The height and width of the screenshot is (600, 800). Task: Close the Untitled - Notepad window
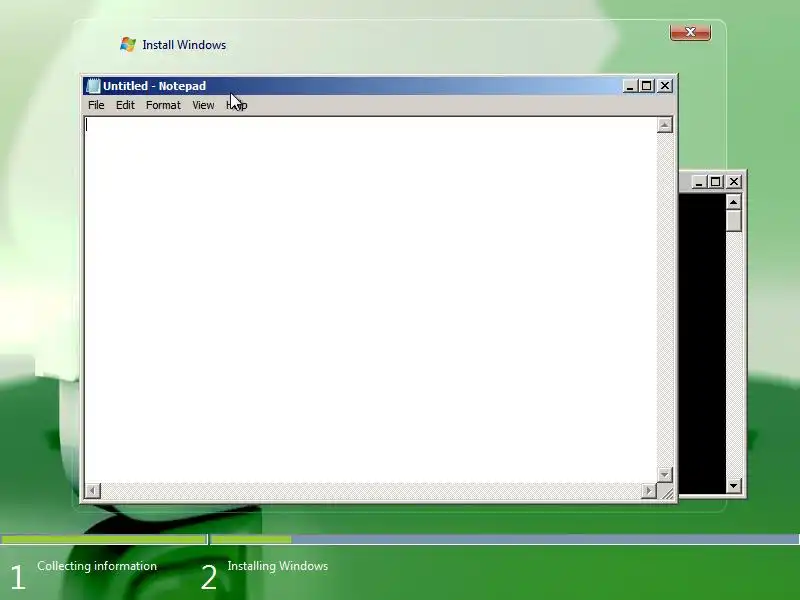665,86
